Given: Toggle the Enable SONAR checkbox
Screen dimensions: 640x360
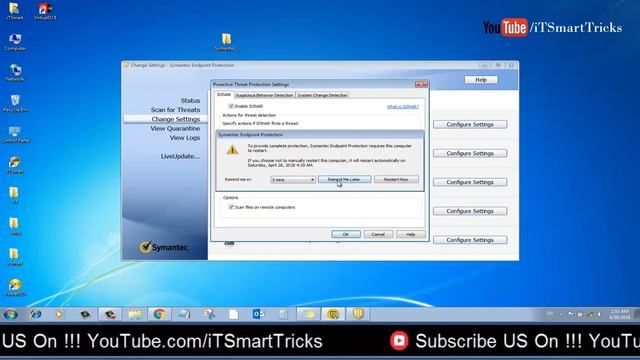Looking at the screenshot, I should point(231,106).
